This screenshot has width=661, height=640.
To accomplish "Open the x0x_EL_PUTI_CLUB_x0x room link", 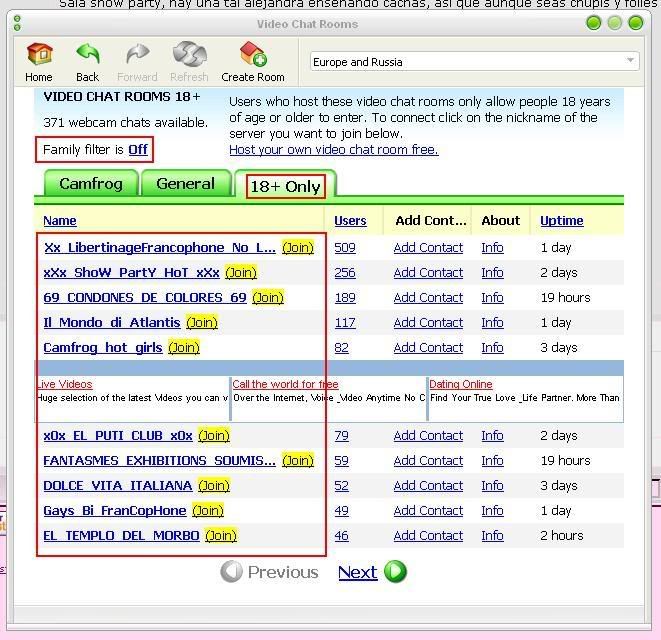I will click(x=118, y=436).
